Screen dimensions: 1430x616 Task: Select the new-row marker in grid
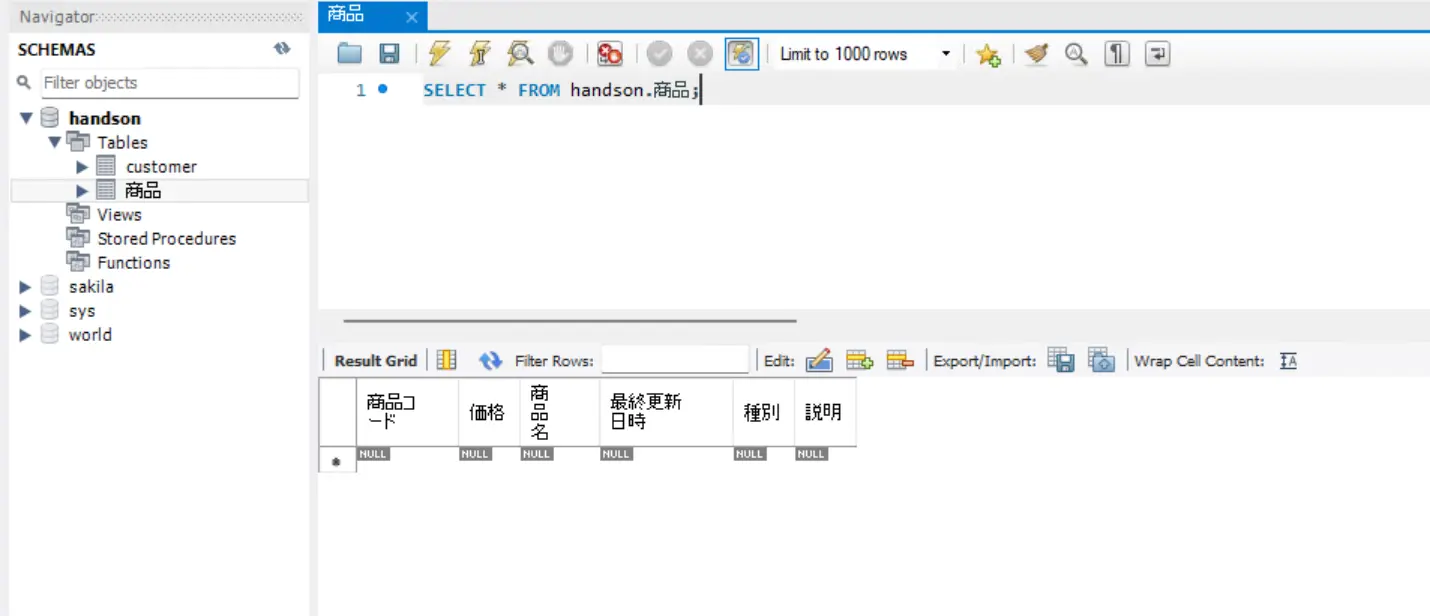tap(337, 461)
